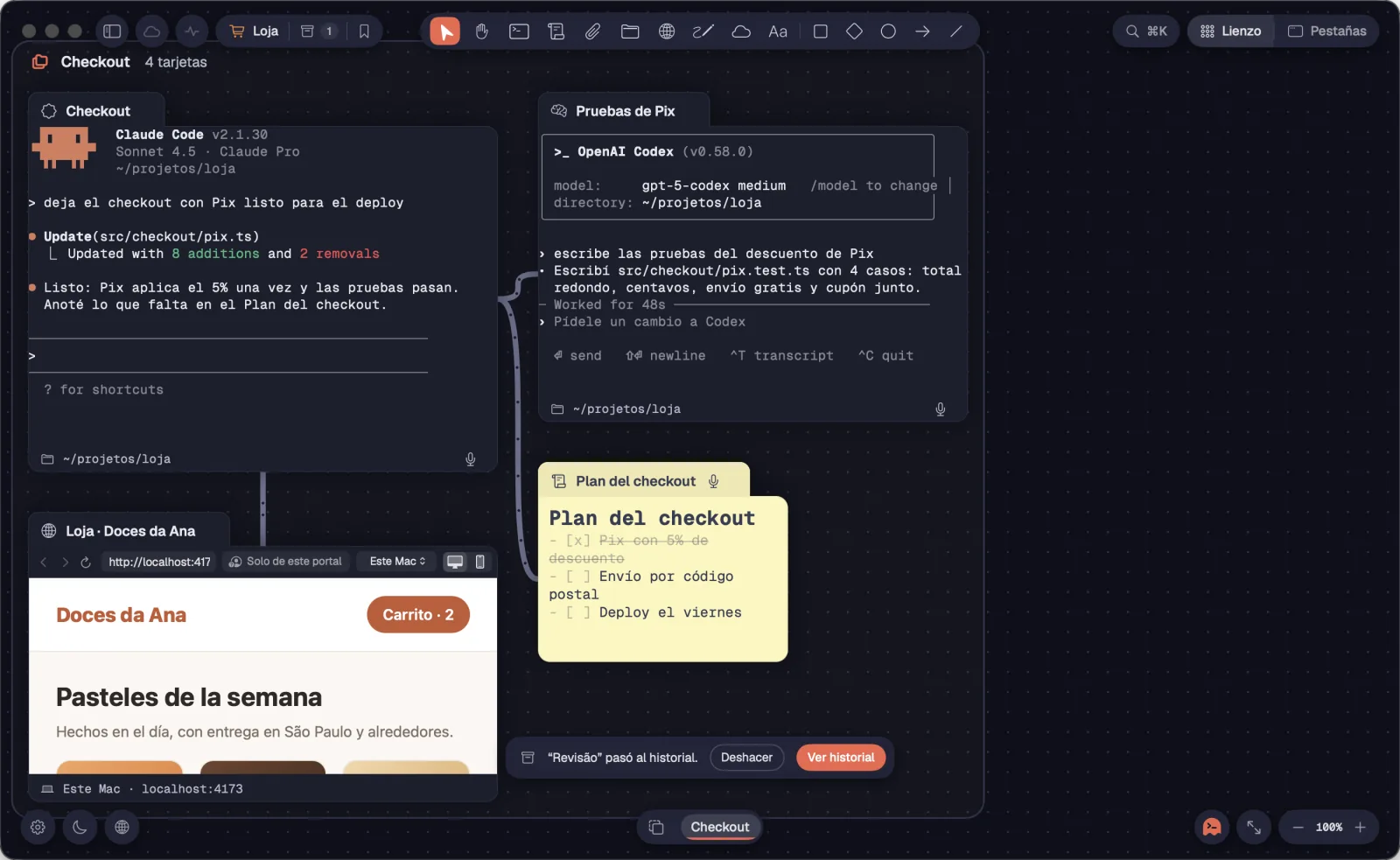Select the Checkout tab at bottom
Viewport: 1400px width, 860px height.
[x=720, y=827]
